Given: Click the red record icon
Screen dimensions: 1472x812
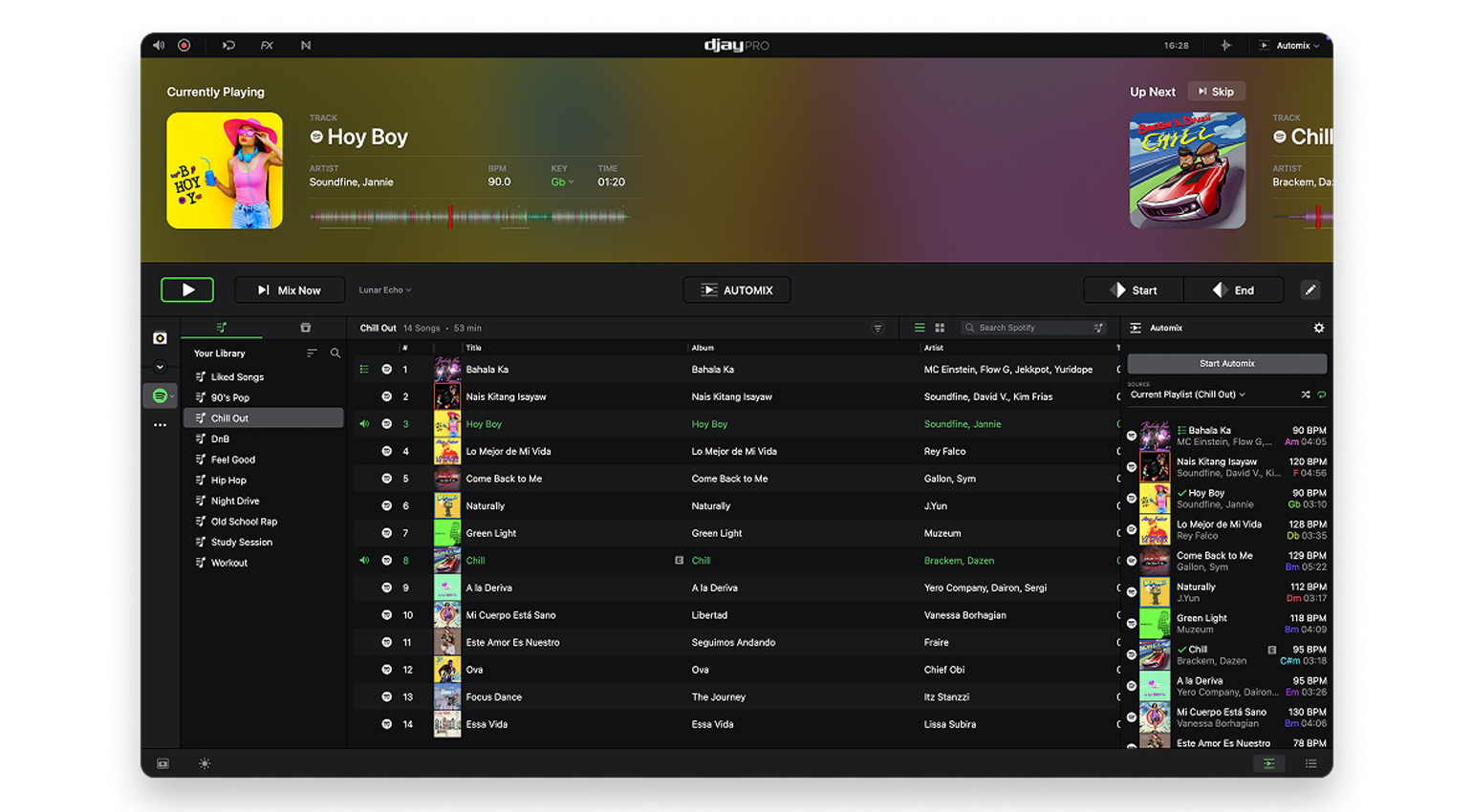Looking at the screenshot, I should pyautogui.click(x=184, y=45).
